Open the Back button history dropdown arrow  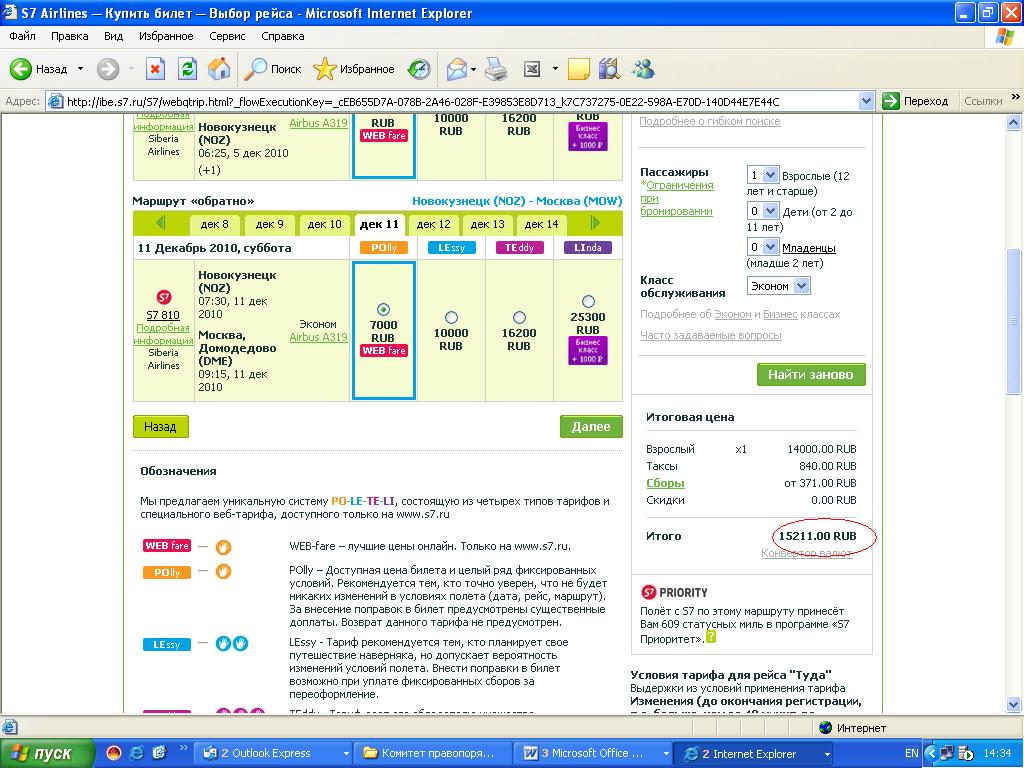click(80, 69)
